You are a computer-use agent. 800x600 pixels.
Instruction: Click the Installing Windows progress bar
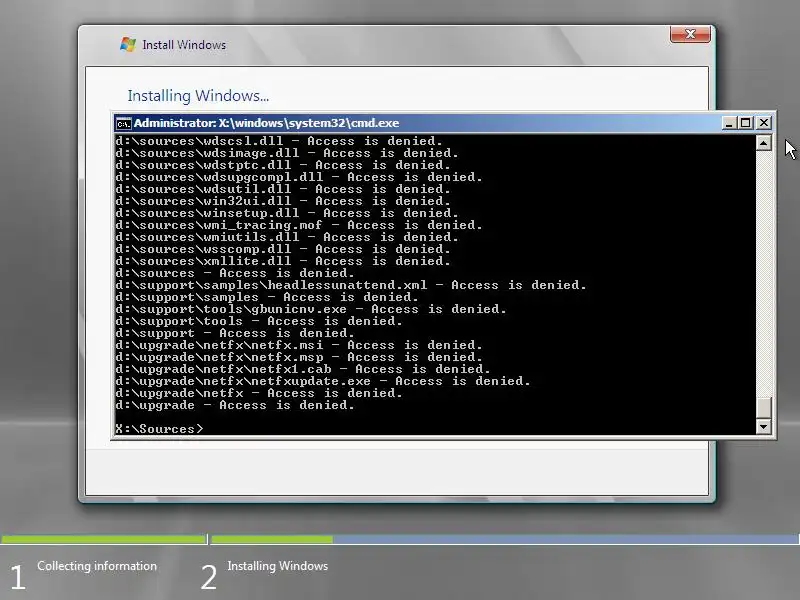click(x=505, y=539)
